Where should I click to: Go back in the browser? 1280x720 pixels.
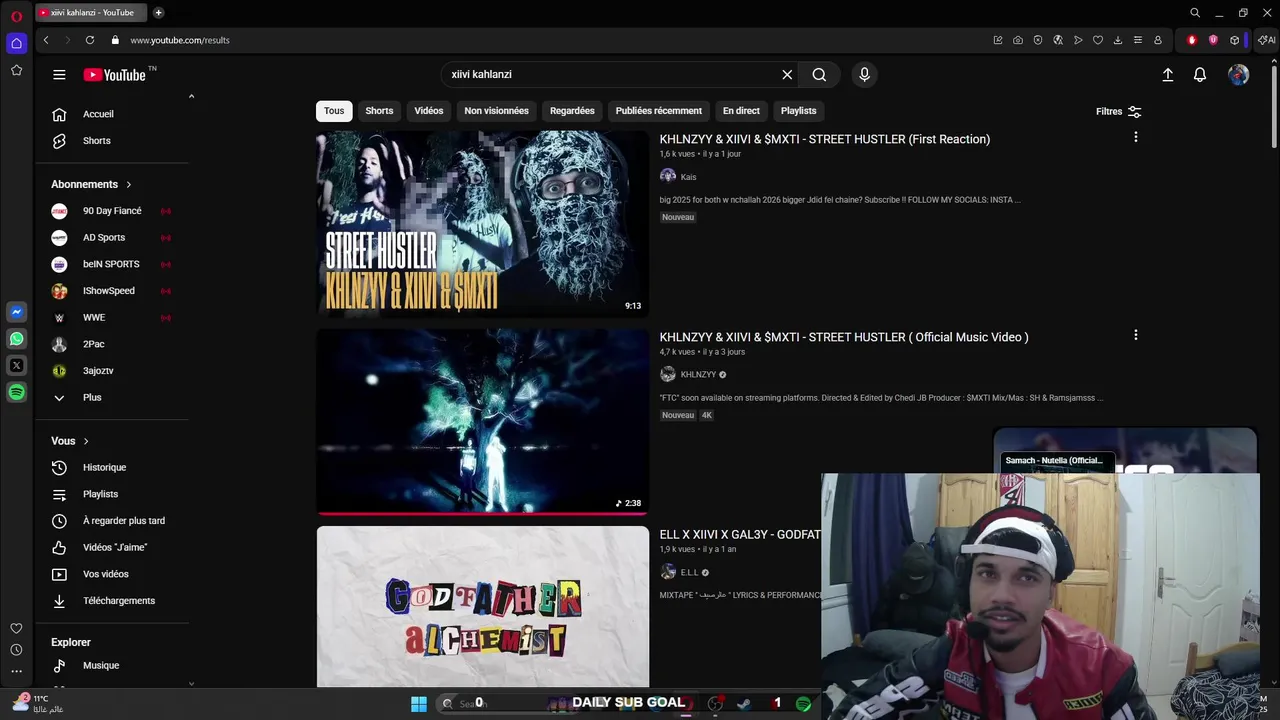pos(46,40)
